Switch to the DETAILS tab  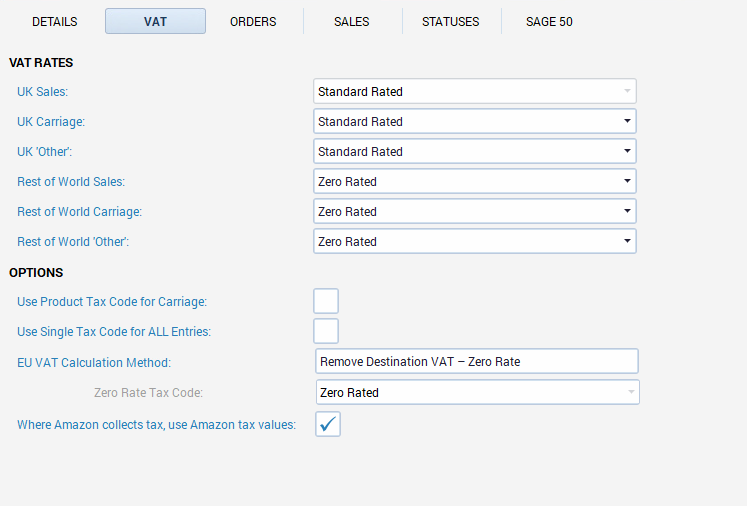[x=55, y=21]
